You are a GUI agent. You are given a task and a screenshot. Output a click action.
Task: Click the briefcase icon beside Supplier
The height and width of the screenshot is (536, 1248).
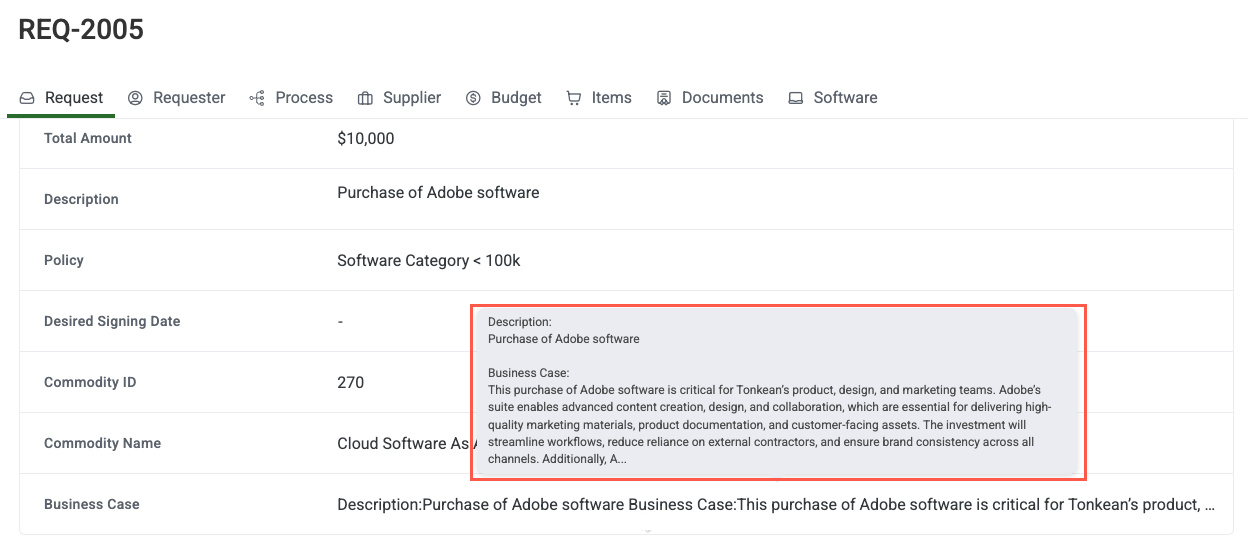pos(365,98)
